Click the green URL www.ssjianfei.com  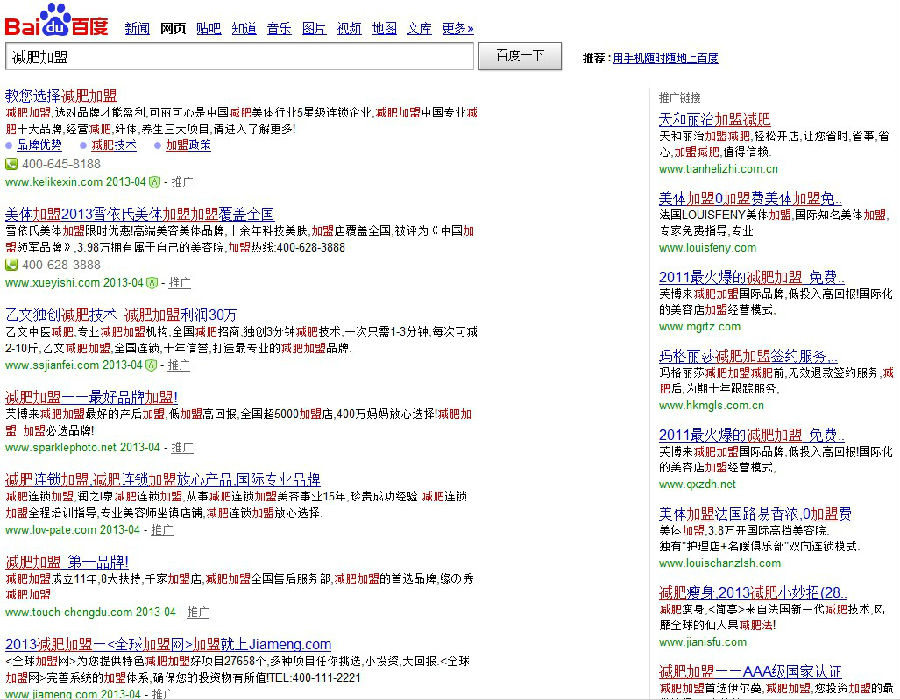[x=52, y=365]
